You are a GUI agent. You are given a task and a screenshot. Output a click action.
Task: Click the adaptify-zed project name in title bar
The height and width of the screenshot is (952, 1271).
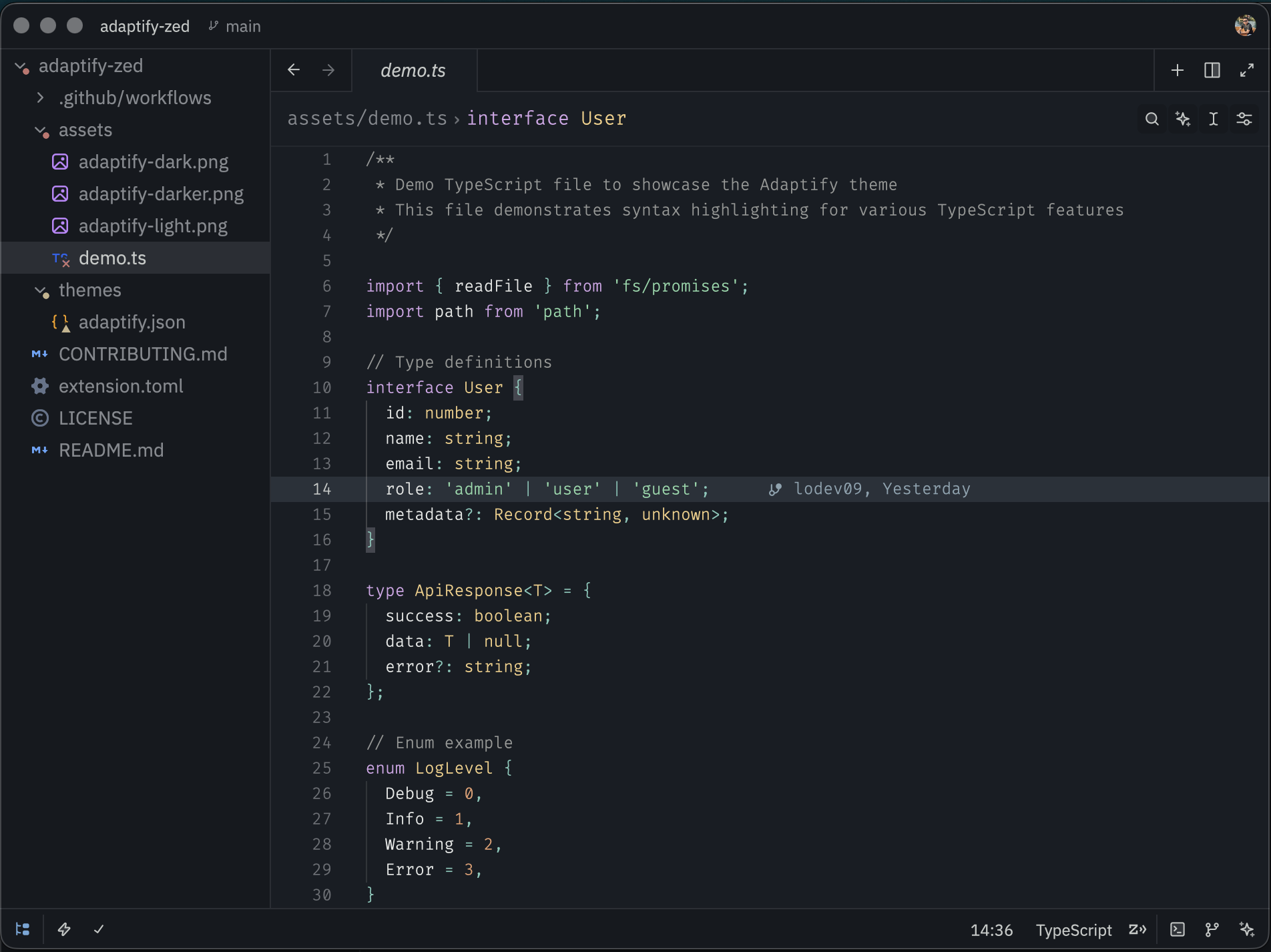145,26
